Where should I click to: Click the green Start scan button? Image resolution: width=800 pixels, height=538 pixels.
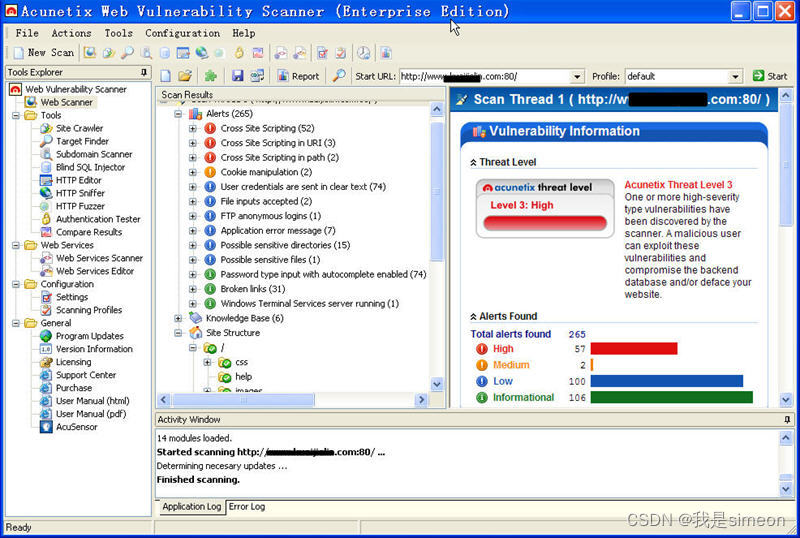pos(770,76)
